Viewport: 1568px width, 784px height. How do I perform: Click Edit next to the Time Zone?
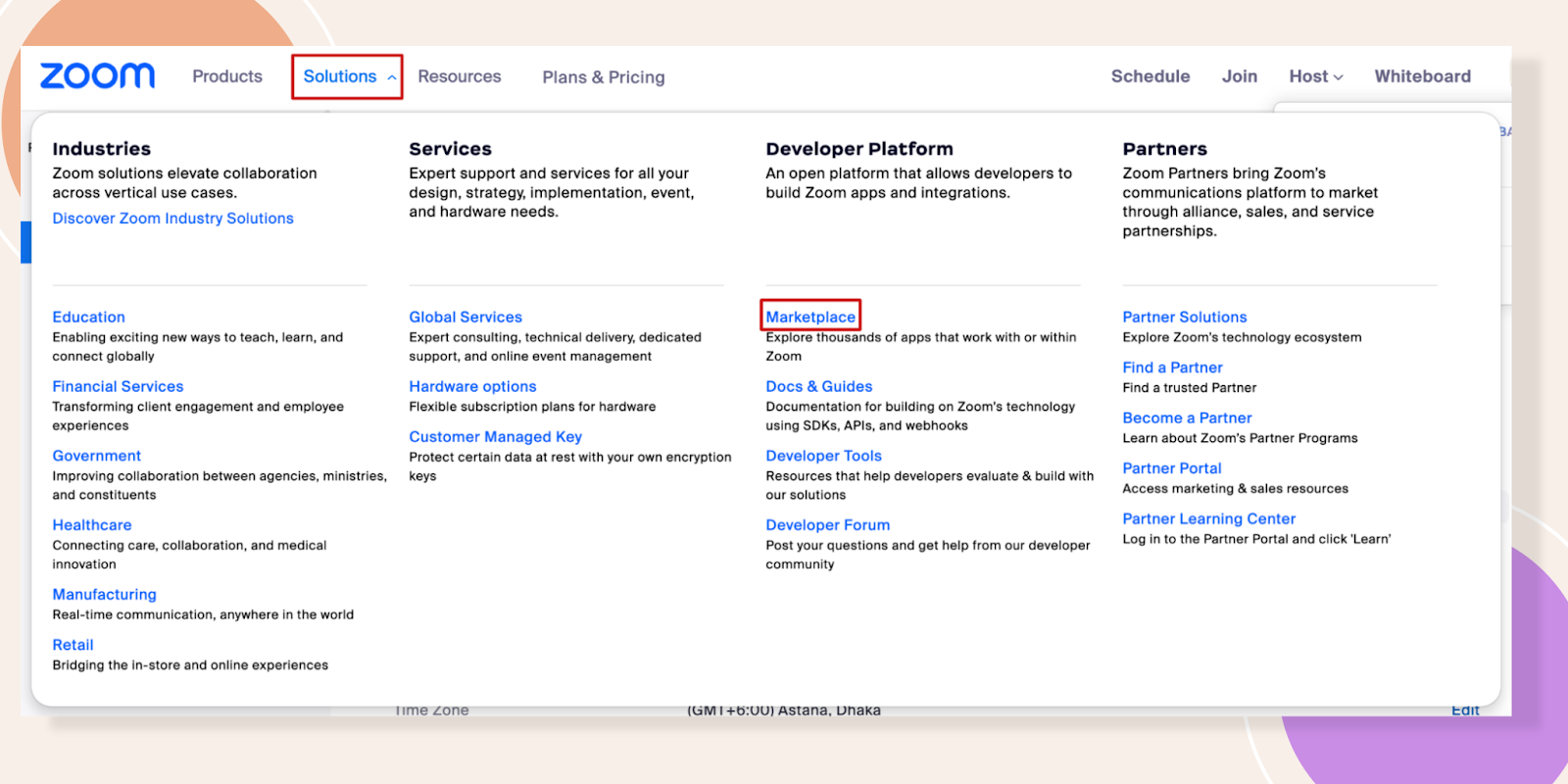coord(1466,710)
